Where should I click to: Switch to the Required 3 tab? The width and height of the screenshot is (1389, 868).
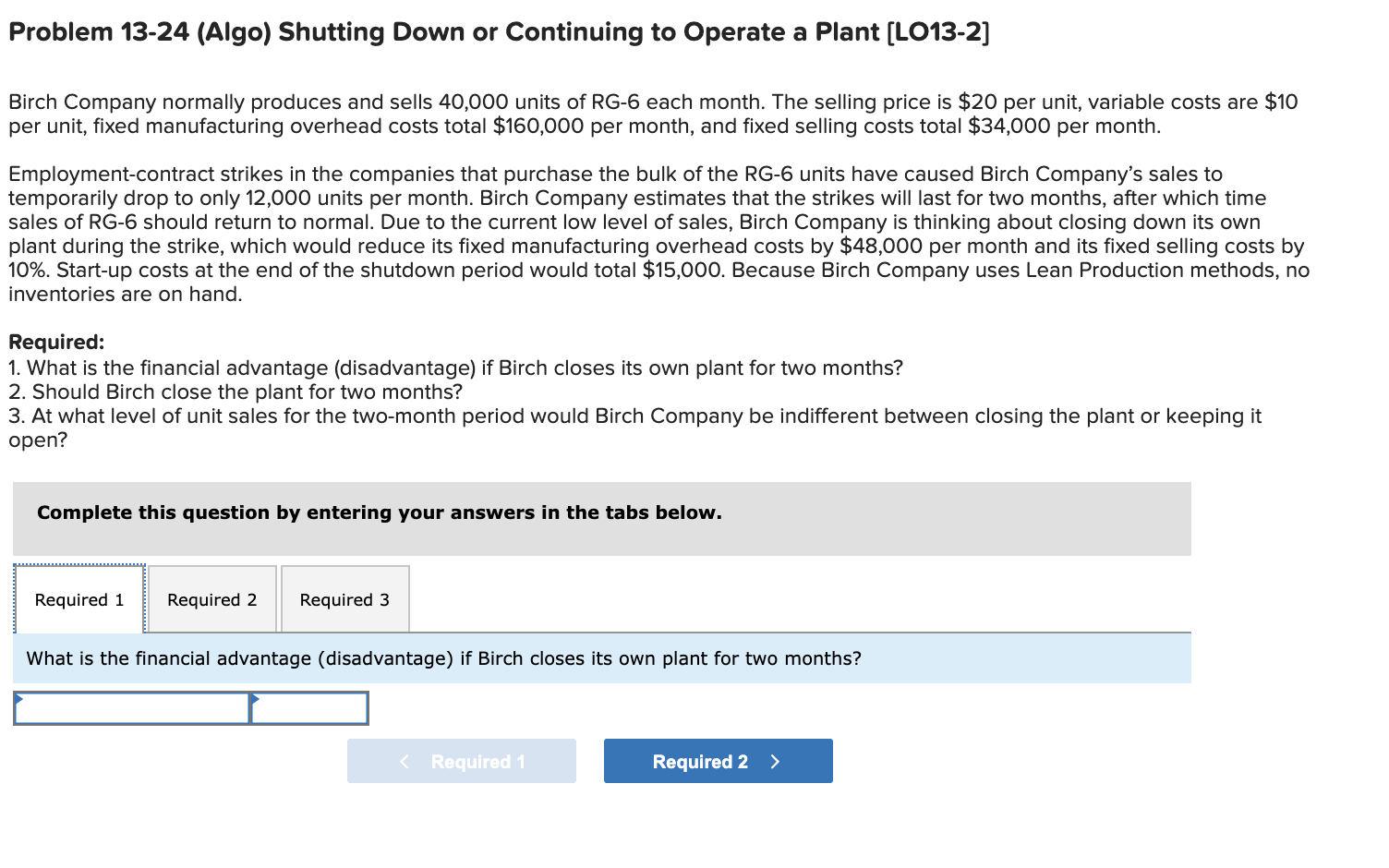(x=344, y=599)
